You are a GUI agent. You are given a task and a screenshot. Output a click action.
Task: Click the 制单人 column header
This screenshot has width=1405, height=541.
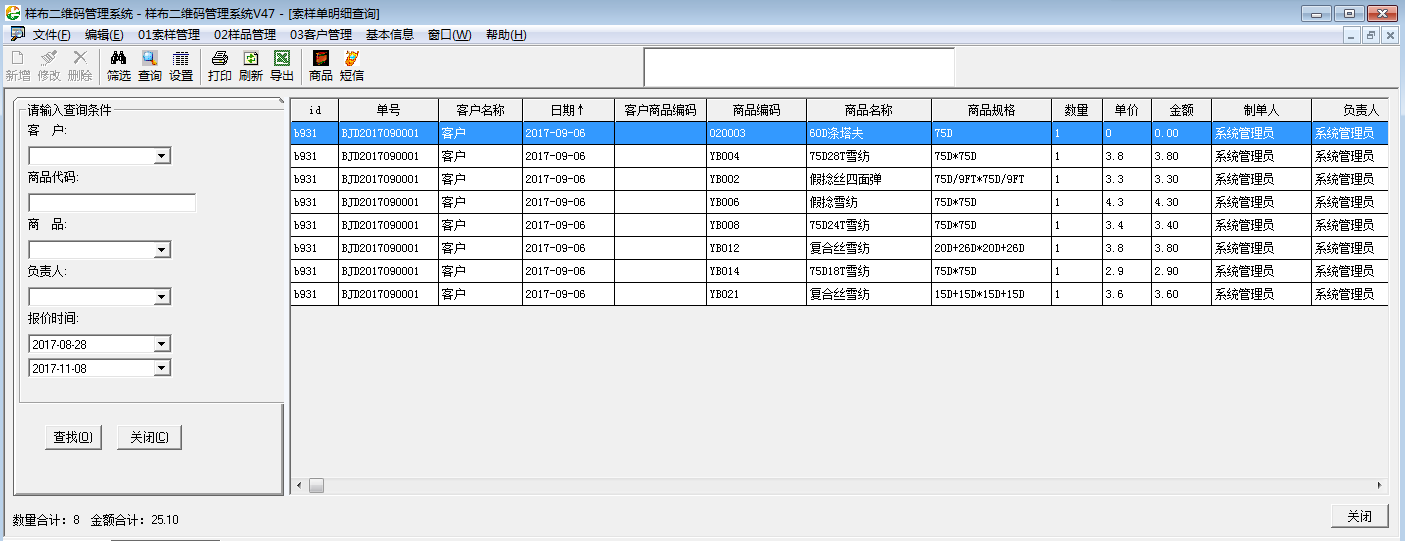(x=1261, y=110)
